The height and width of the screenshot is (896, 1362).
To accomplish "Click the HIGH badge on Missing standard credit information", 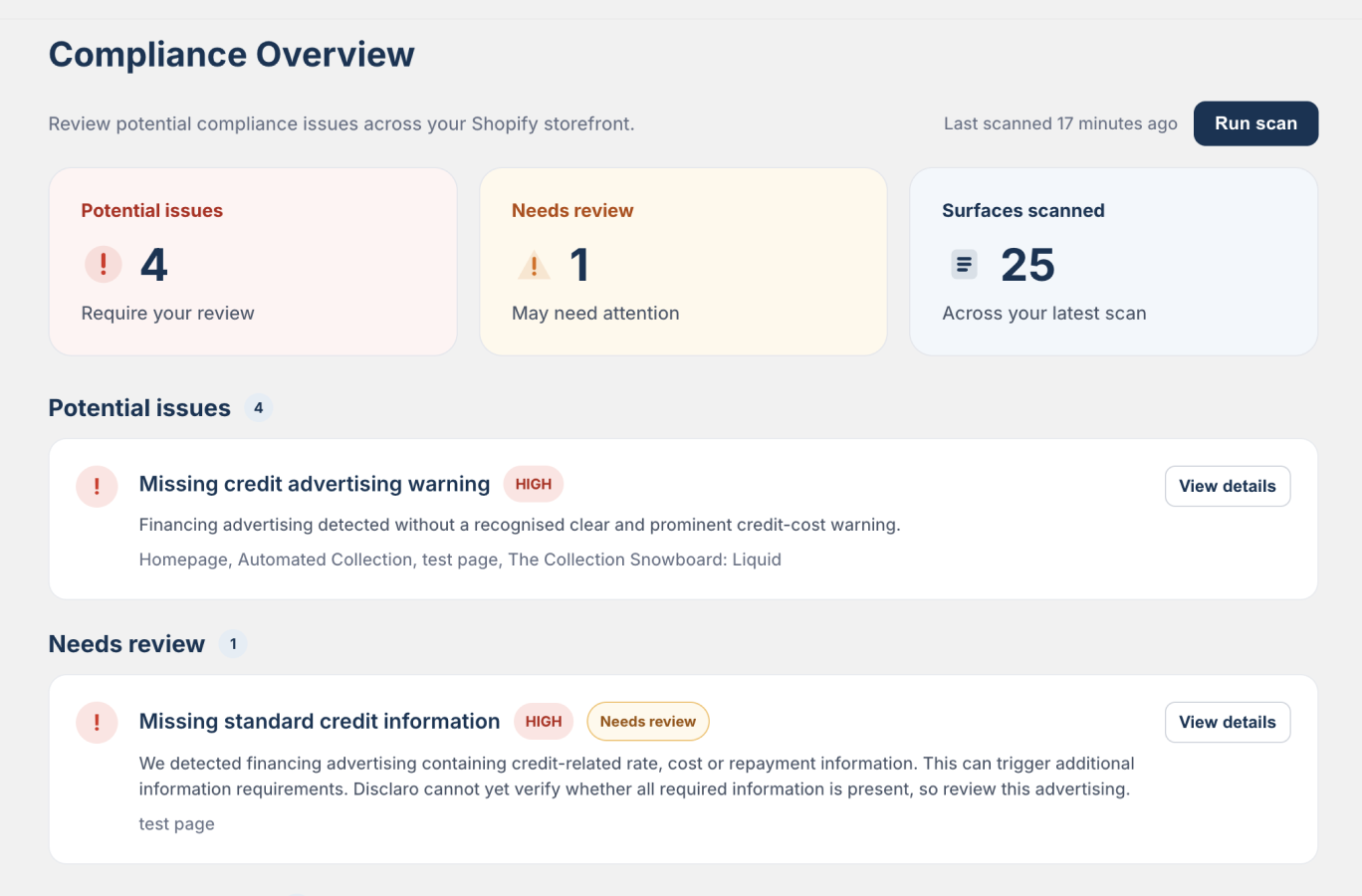I will coord(544,721).
